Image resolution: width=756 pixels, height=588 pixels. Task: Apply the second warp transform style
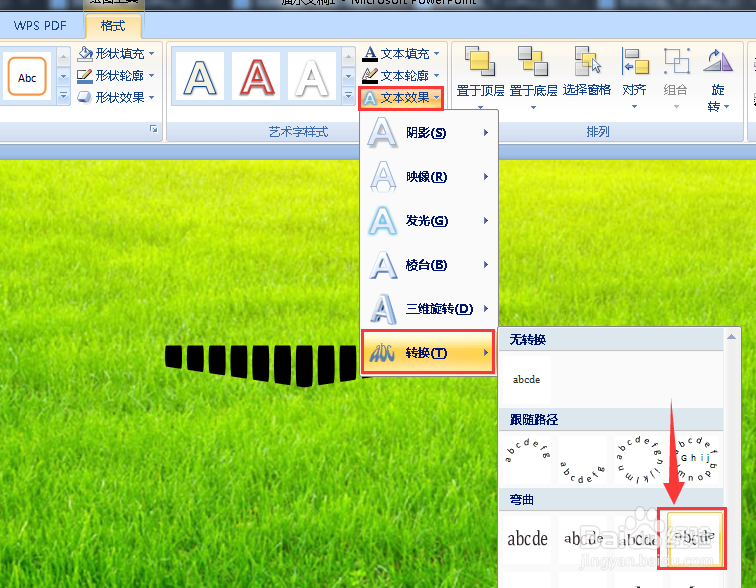point(582,539)
